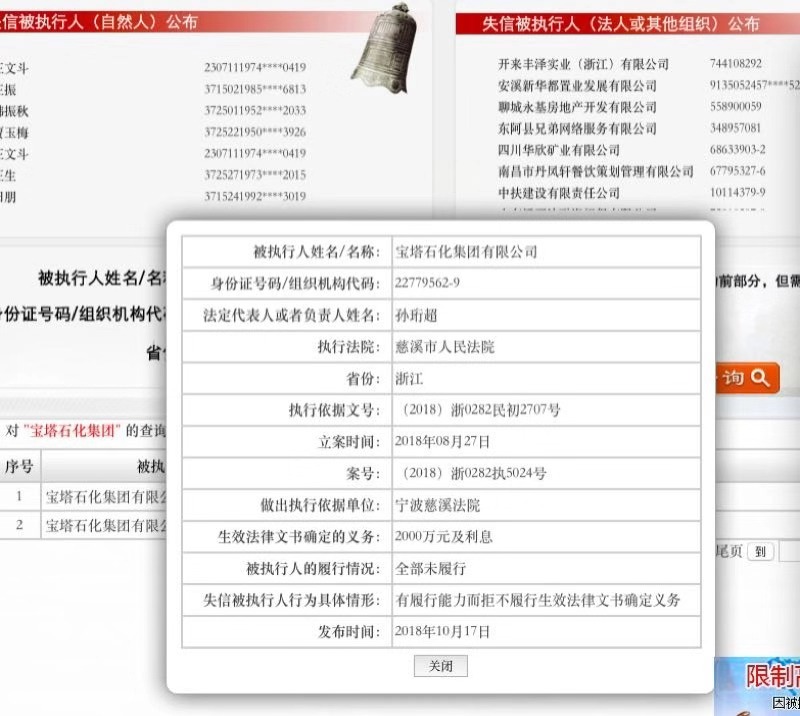
Task: Select ID number 3715021985****6813
Action: click(255, 89)
